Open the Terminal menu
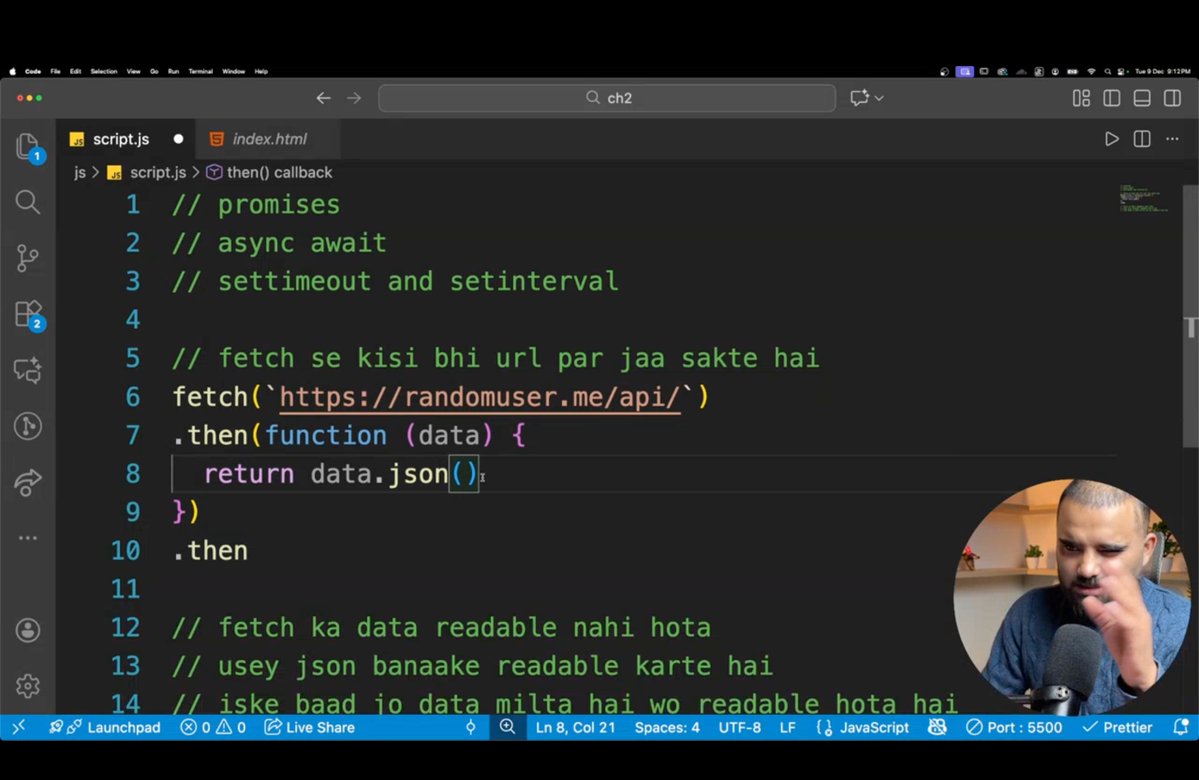Viewport: 1199px width, 780px height. (200, 71)
